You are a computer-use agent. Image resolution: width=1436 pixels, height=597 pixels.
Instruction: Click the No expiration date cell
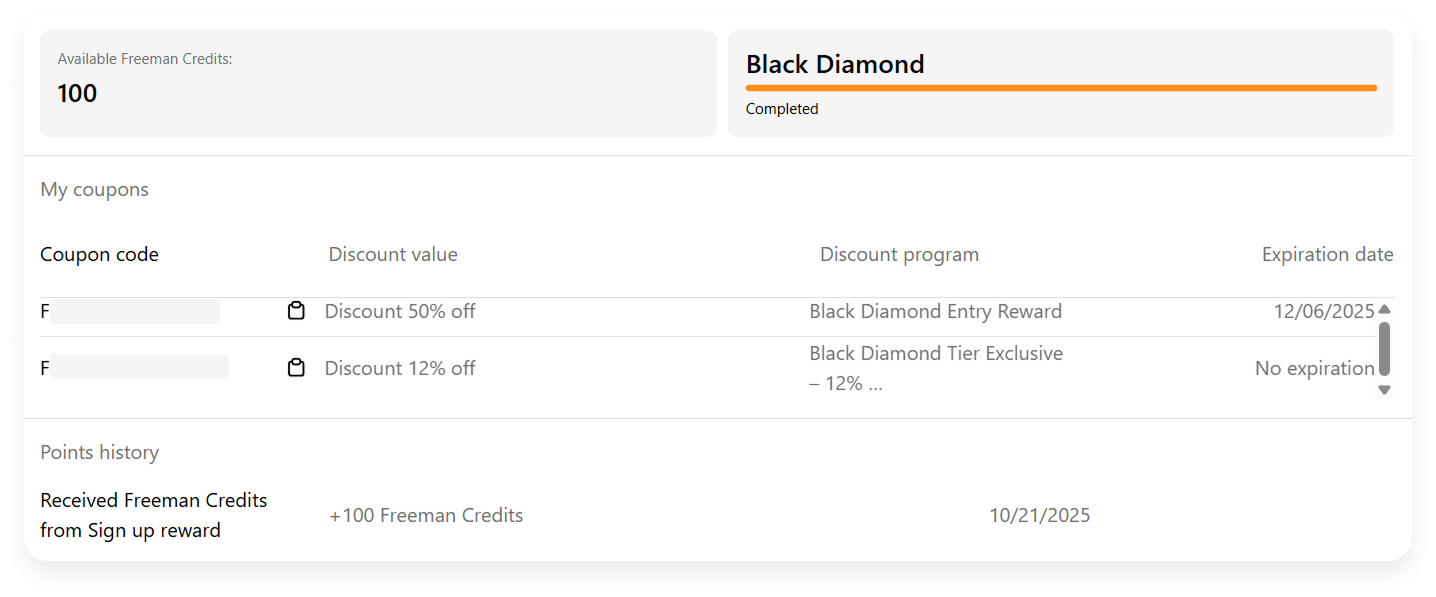pos(1314,368)
